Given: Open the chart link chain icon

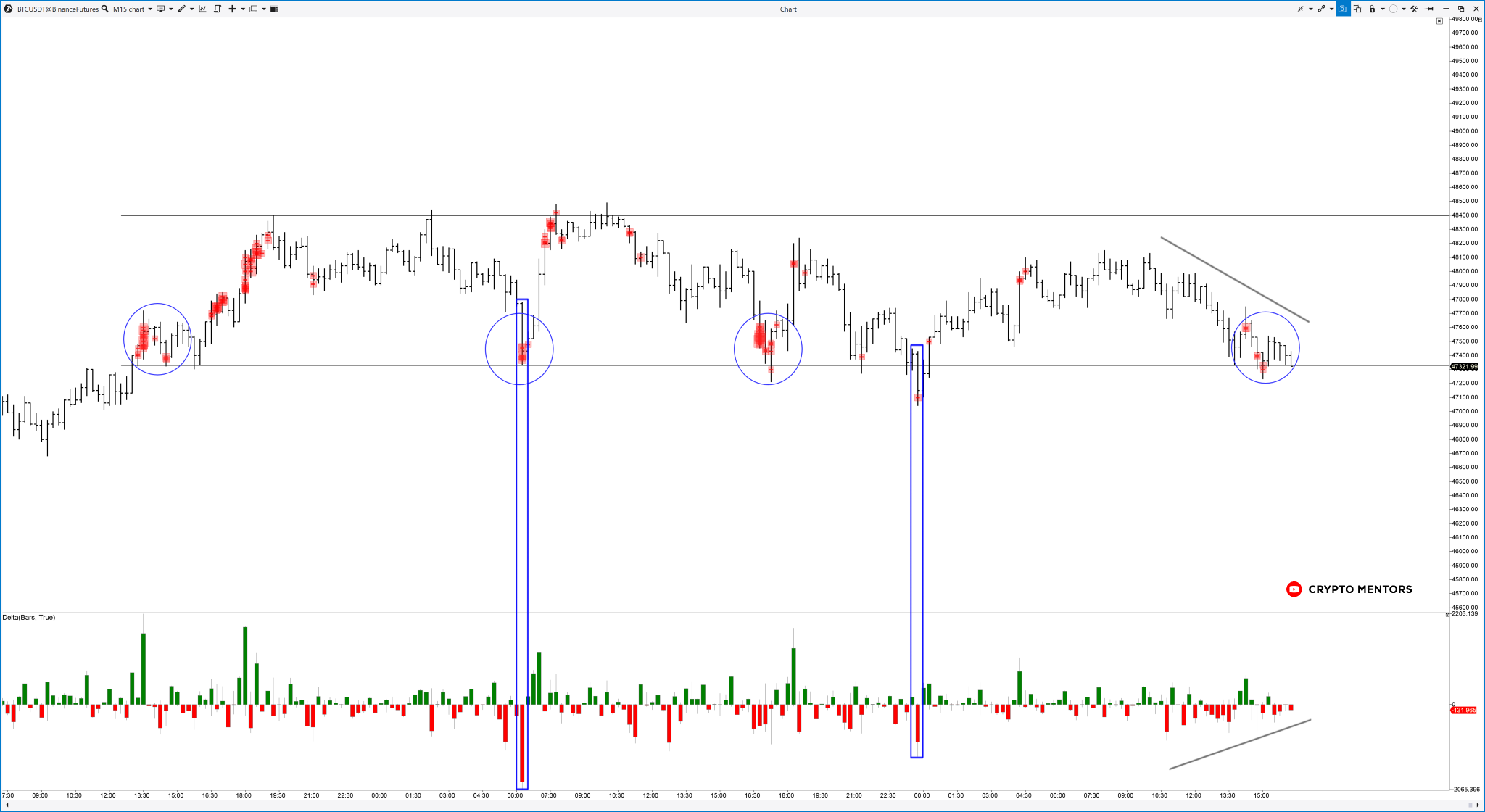Looking at the screenshot, I should 1321,9.
